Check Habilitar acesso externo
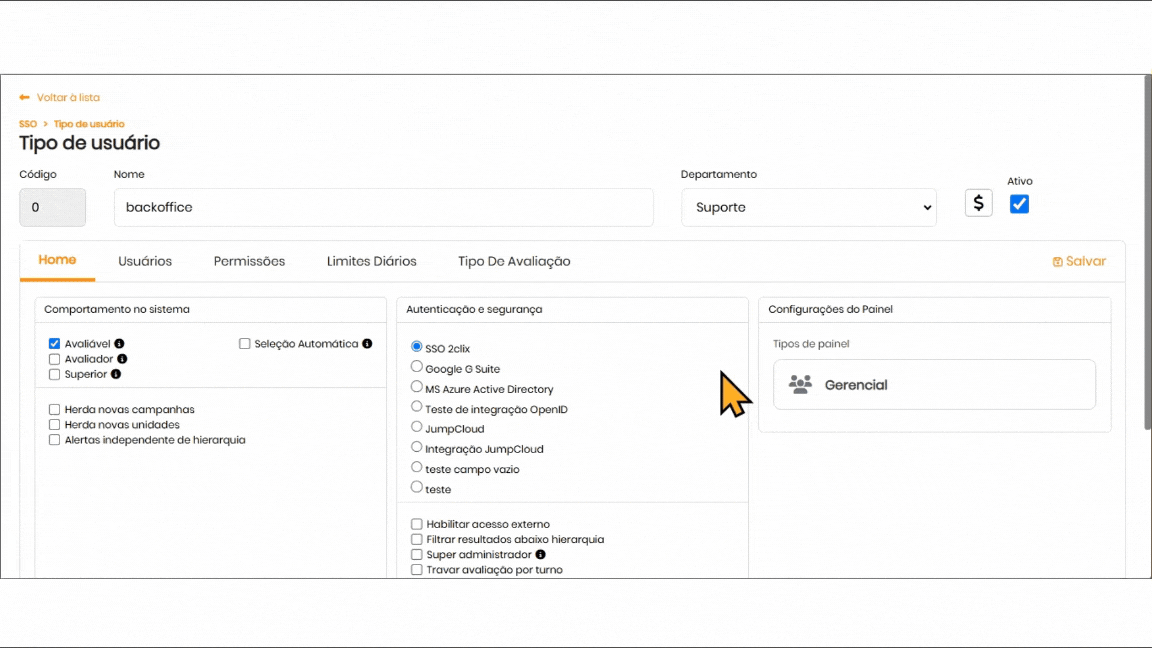This screenshot has width=1152, height=648. click(417, 524)
